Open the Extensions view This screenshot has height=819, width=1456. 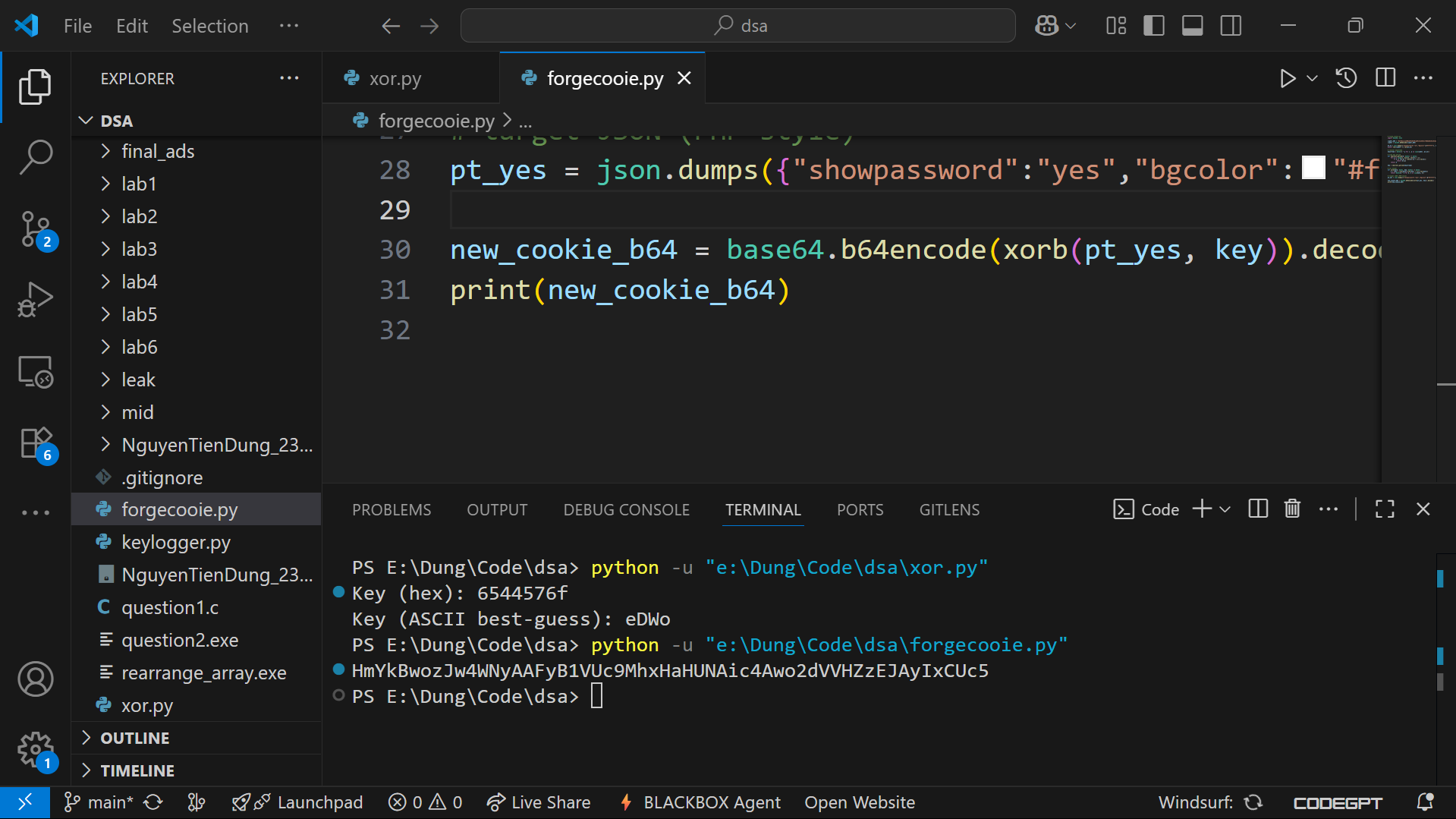[x=36, y=443]
